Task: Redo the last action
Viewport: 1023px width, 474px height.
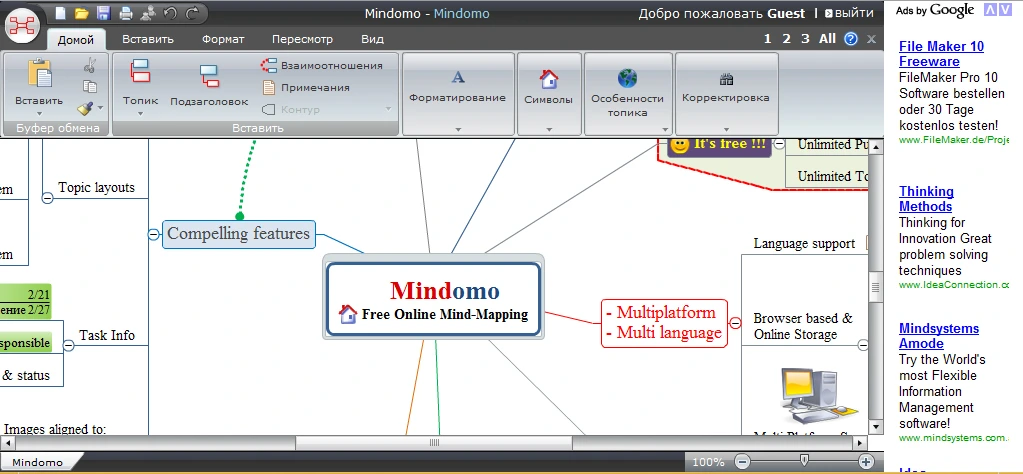Action: pyautogui.click(x=192, y=13)
